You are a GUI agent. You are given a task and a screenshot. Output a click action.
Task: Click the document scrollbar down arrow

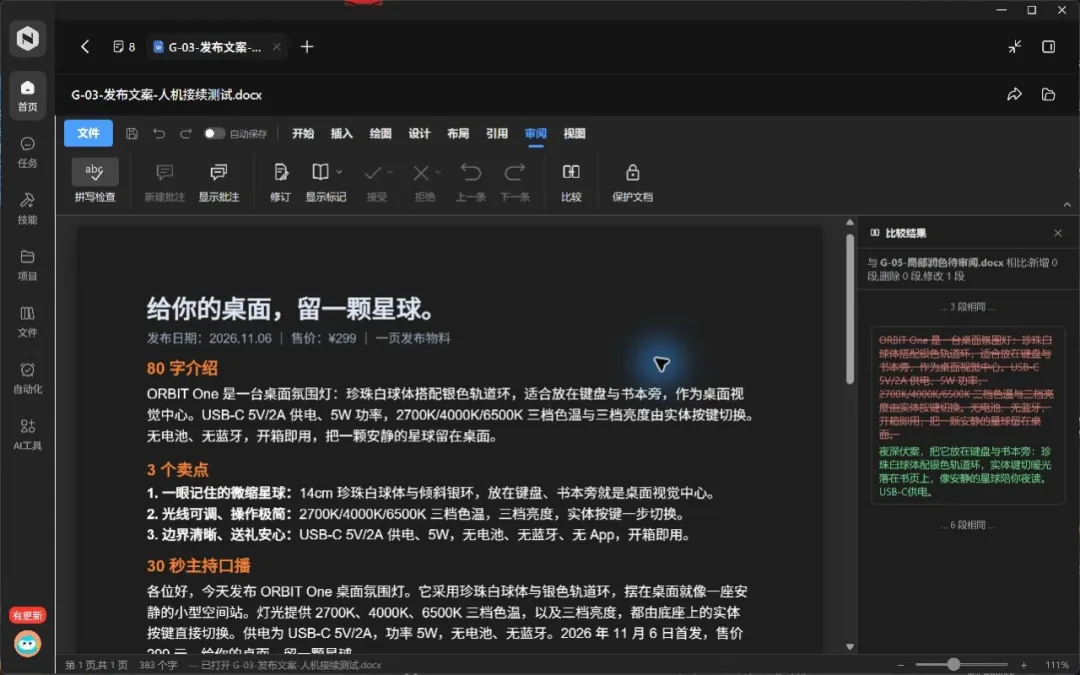pyautogui.click(x=850, y=647)
